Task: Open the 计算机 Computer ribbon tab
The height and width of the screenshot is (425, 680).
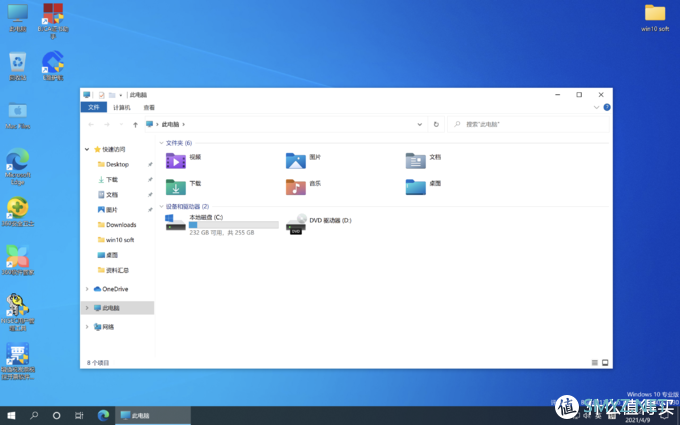Action: tap(122, 107)
